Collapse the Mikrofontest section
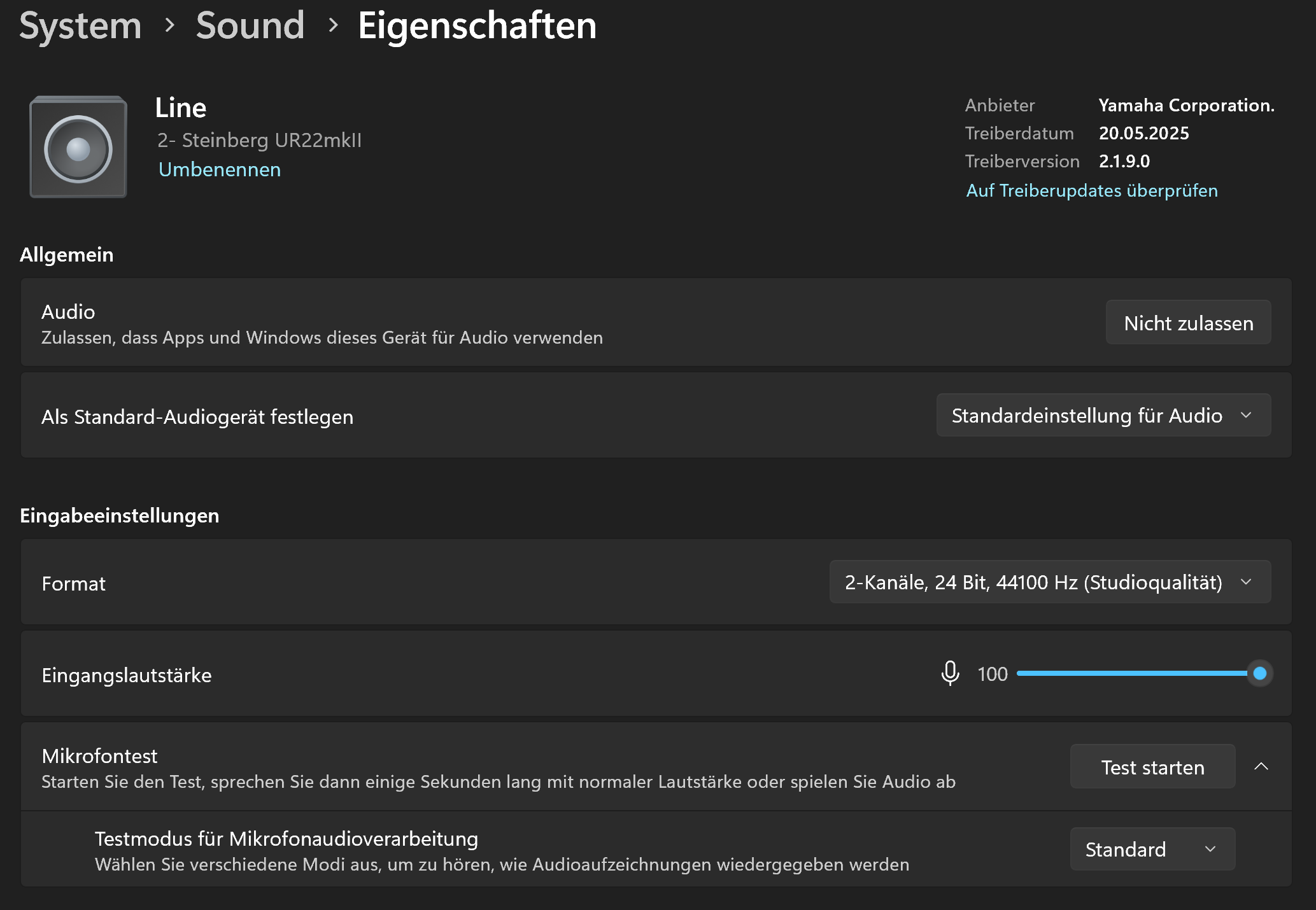The width and height of the screenshot is (1316, 910). (x=1261, y=767)
